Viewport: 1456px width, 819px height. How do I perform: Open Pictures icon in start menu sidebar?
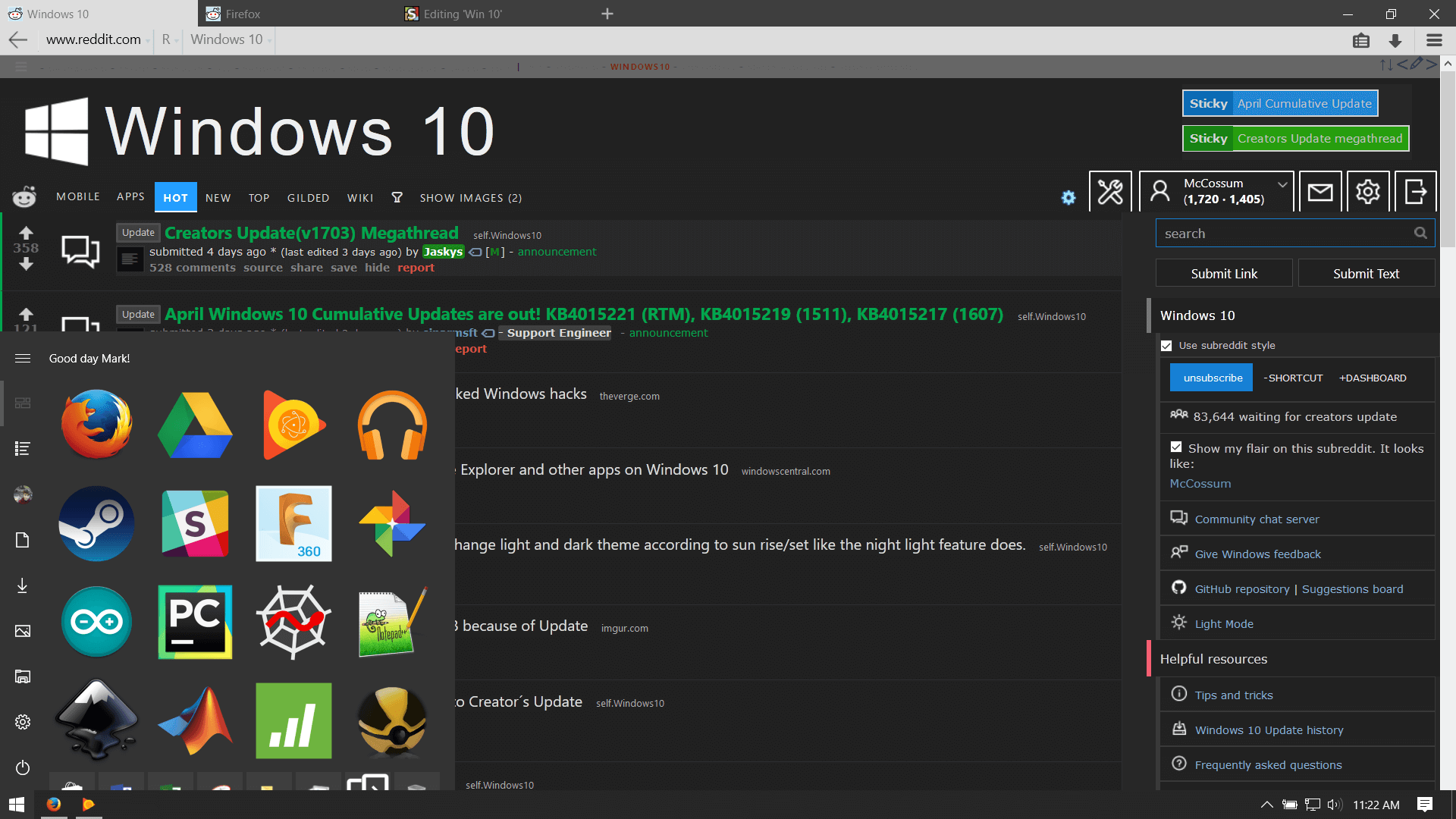pos(23,631)
